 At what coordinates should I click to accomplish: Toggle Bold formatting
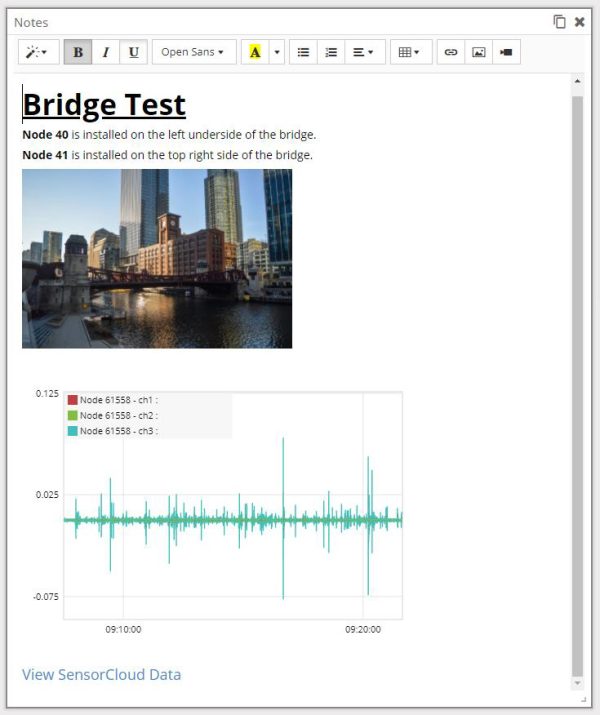click(78, 52)
